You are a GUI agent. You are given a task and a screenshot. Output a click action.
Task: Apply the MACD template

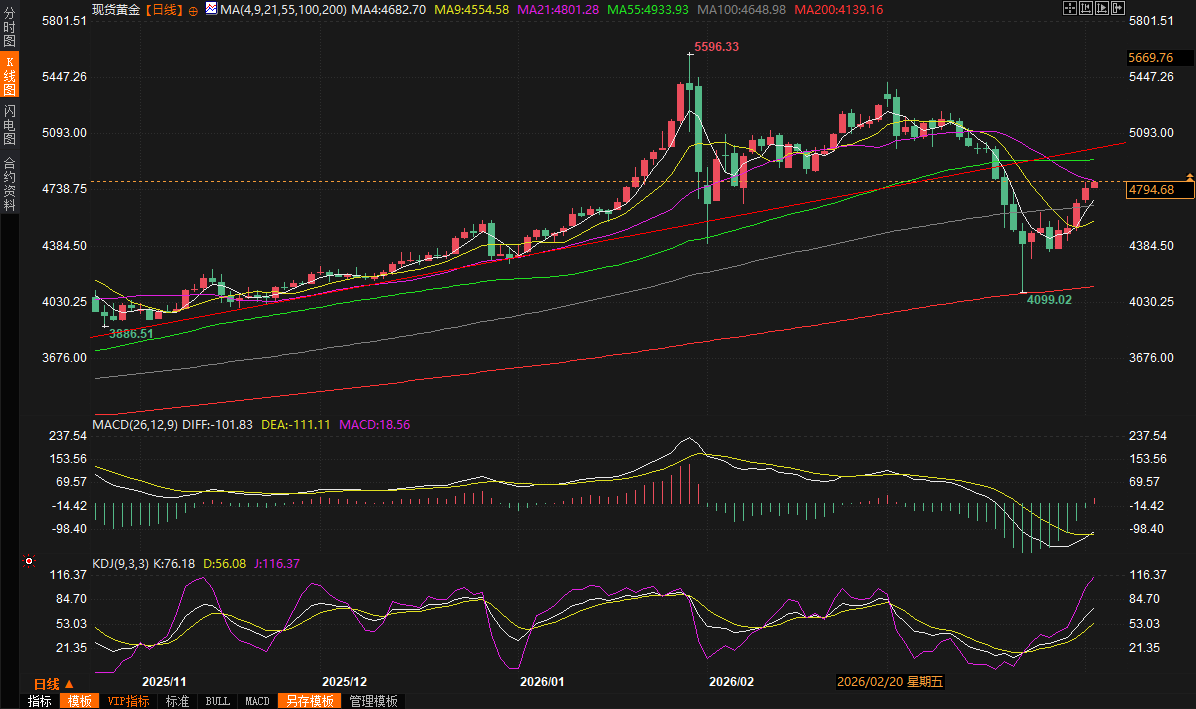[x=257, y=701]
